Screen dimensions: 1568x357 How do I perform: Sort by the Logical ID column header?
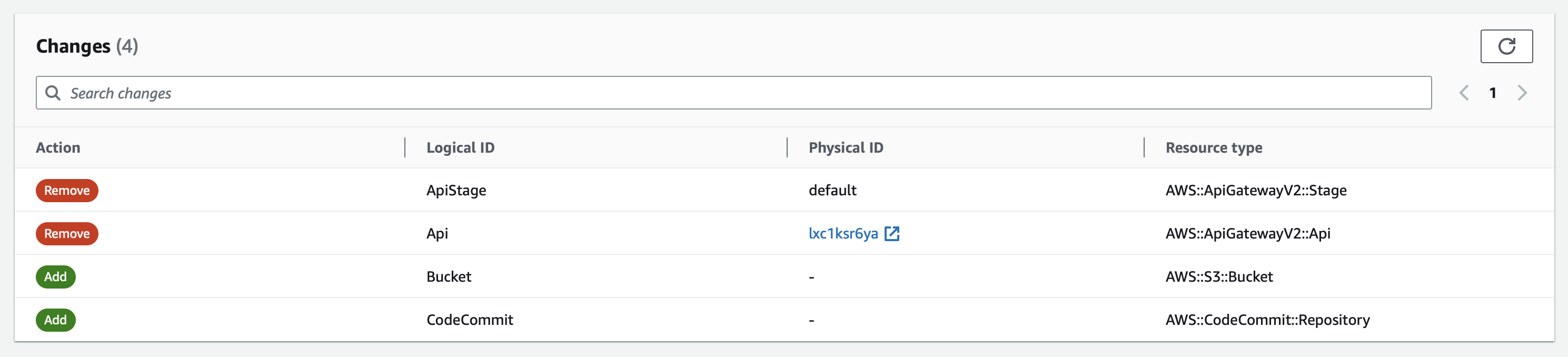pos(460,147)
